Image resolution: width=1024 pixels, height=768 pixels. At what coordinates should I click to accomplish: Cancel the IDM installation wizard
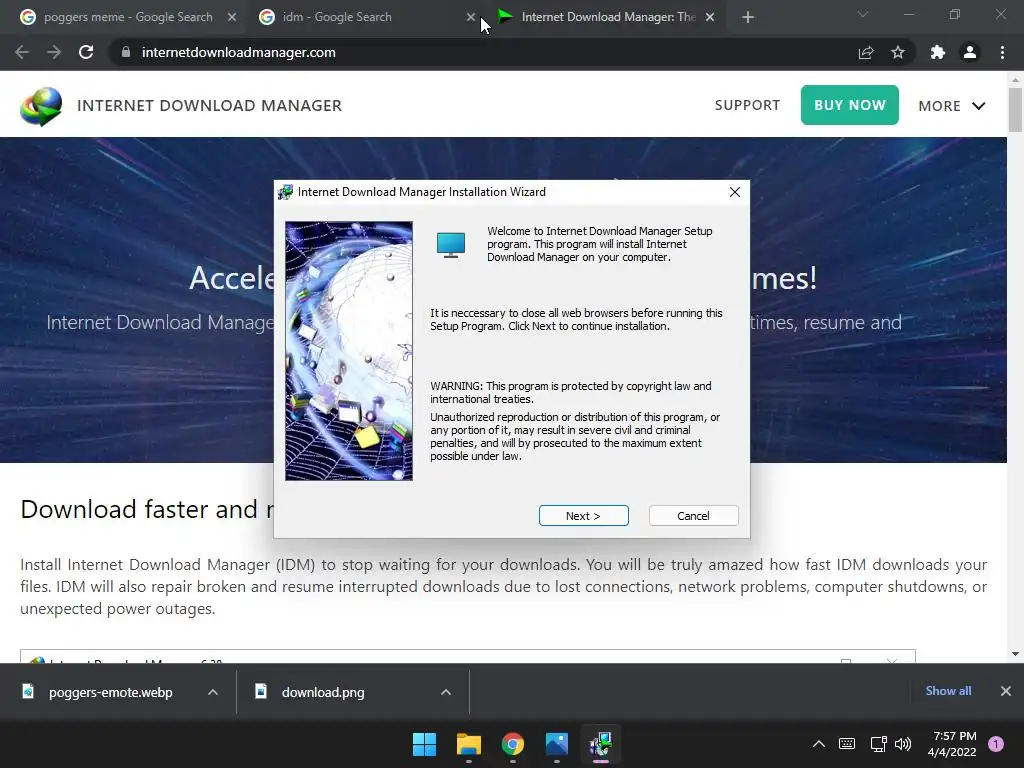(x=693, y=515)
